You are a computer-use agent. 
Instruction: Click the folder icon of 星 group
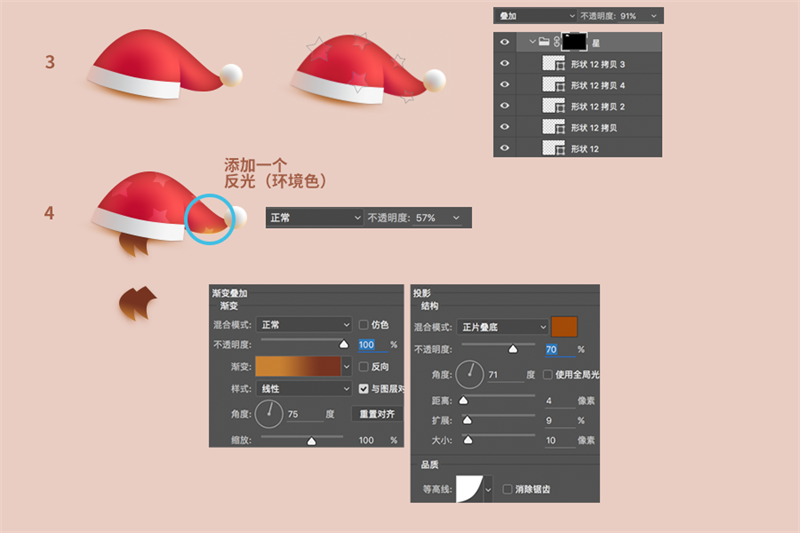click(544, 41)
